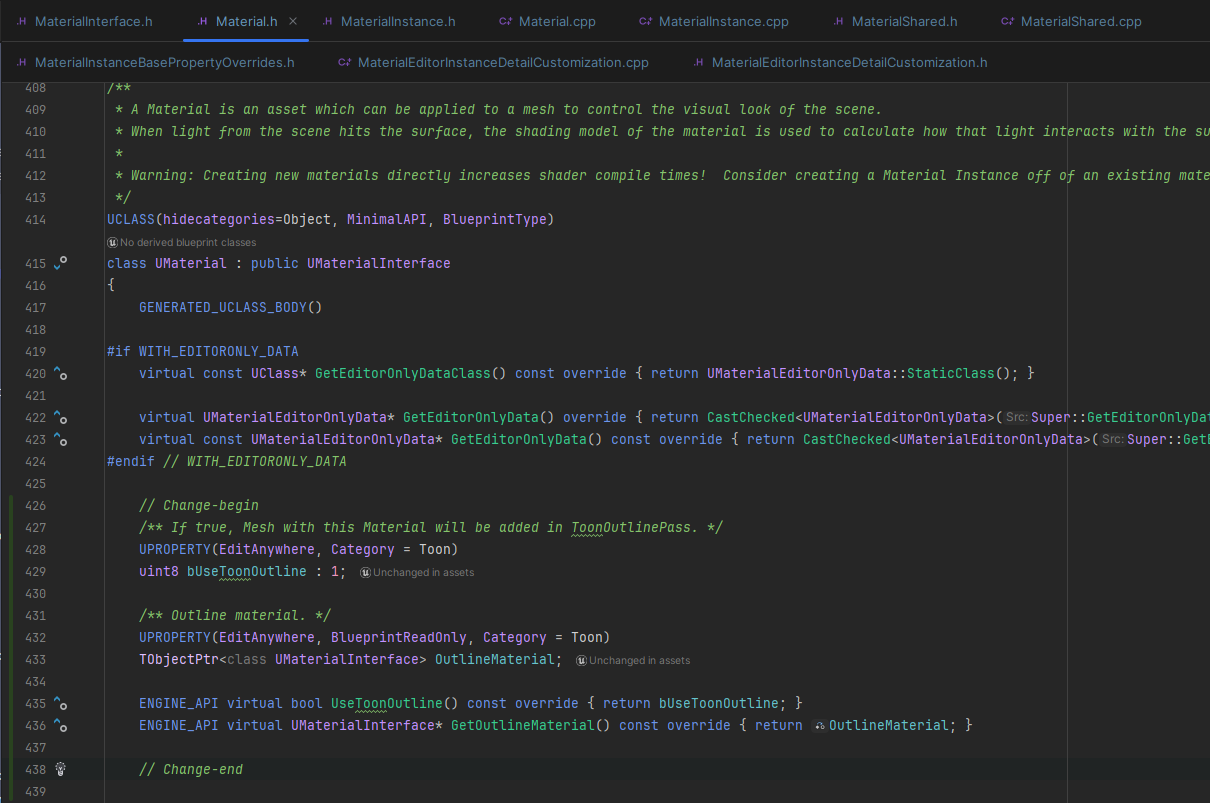Click the overridden method gutter icon on line 420
The height and width of the screenshot is (803, 1210).
tap(60, 372)
